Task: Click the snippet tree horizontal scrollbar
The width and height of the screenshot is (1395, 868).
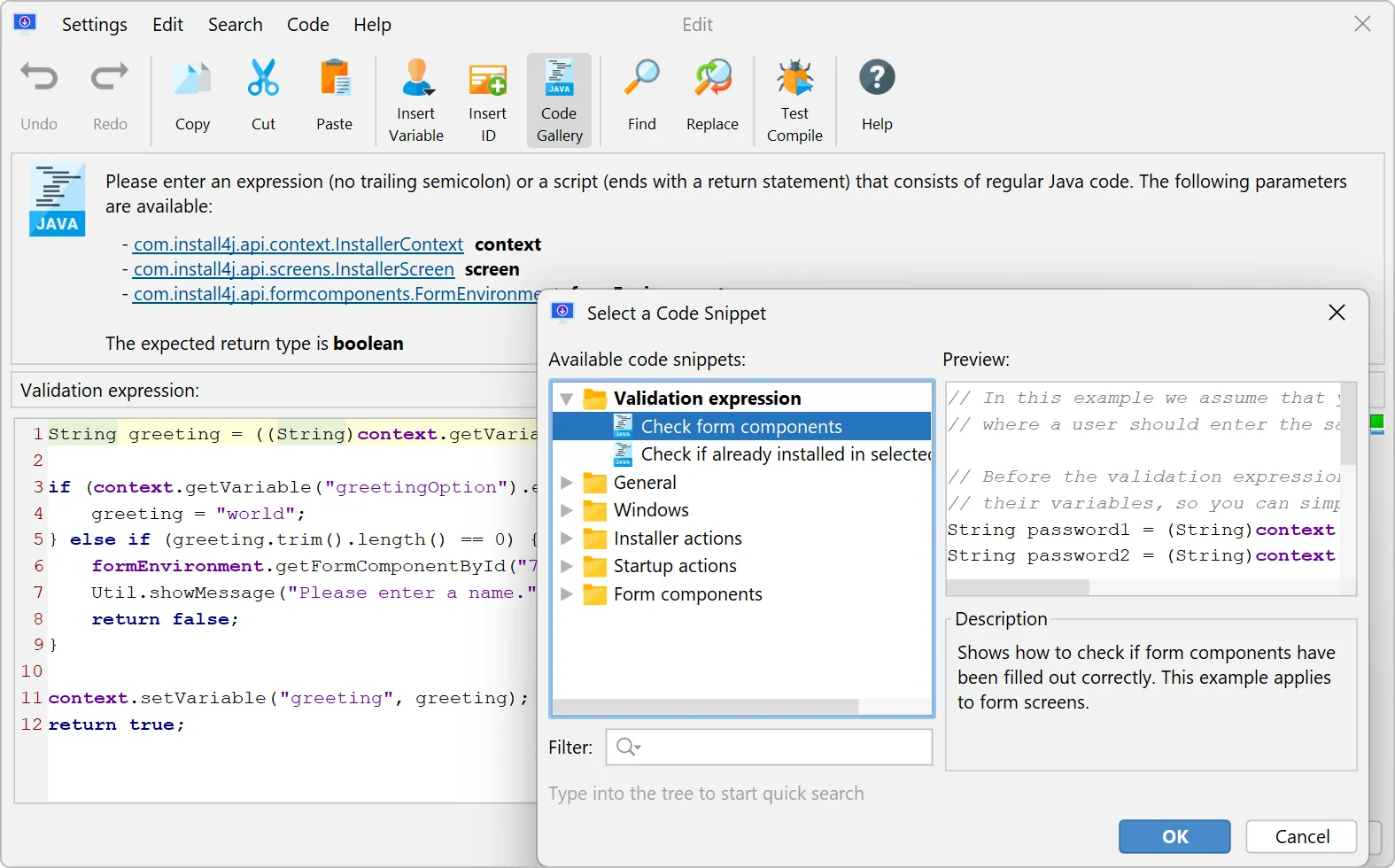Action: (705, 707)
